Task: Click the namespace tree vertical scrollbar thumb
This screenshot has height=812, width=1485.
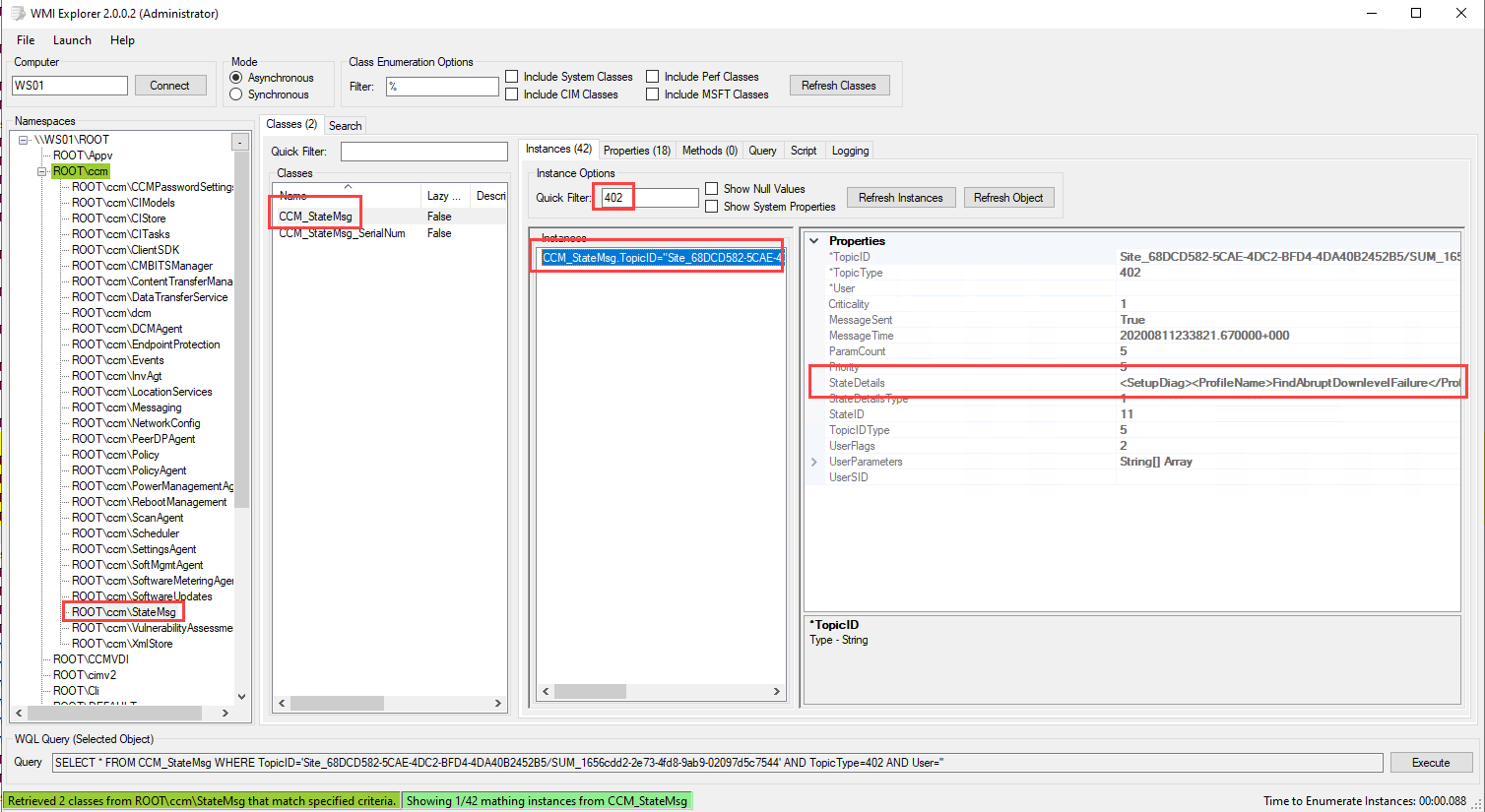Action: 241,330
